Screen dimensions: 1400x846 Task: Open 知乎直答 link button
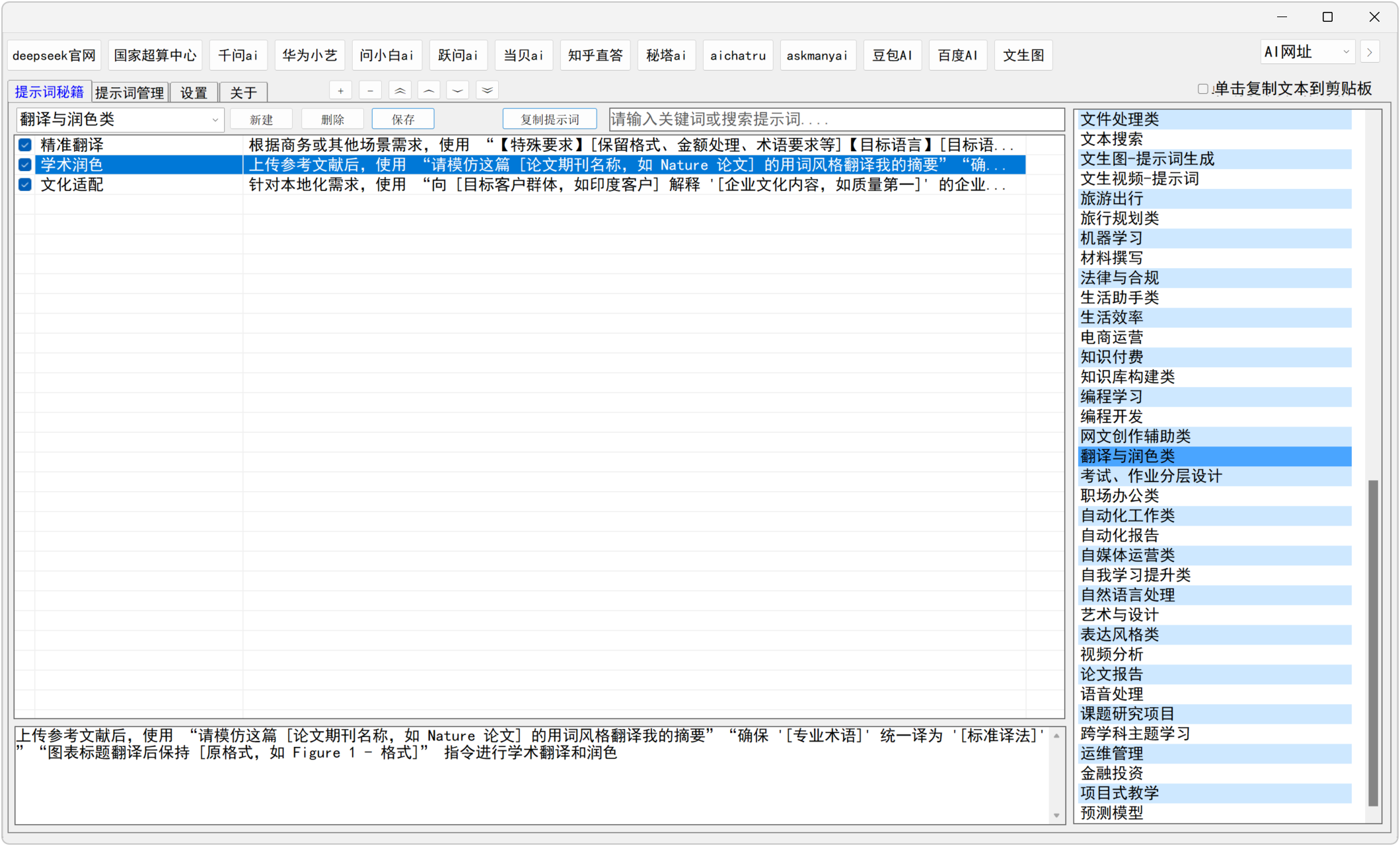pos(595,55)
